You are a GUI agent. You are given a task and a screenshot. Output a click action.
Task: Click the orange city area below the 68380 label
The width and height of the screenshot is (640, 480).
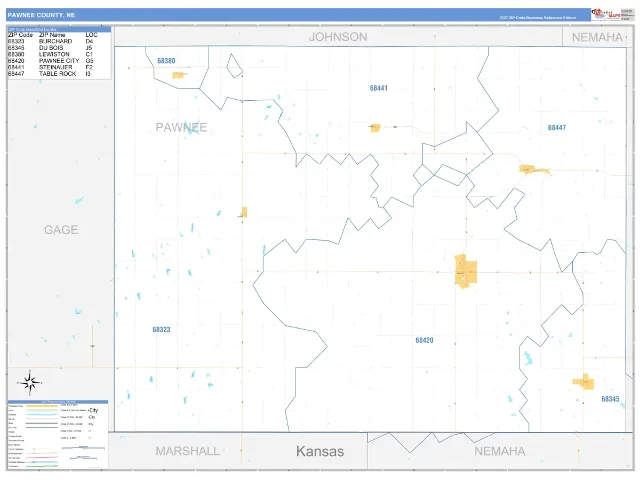178,75
